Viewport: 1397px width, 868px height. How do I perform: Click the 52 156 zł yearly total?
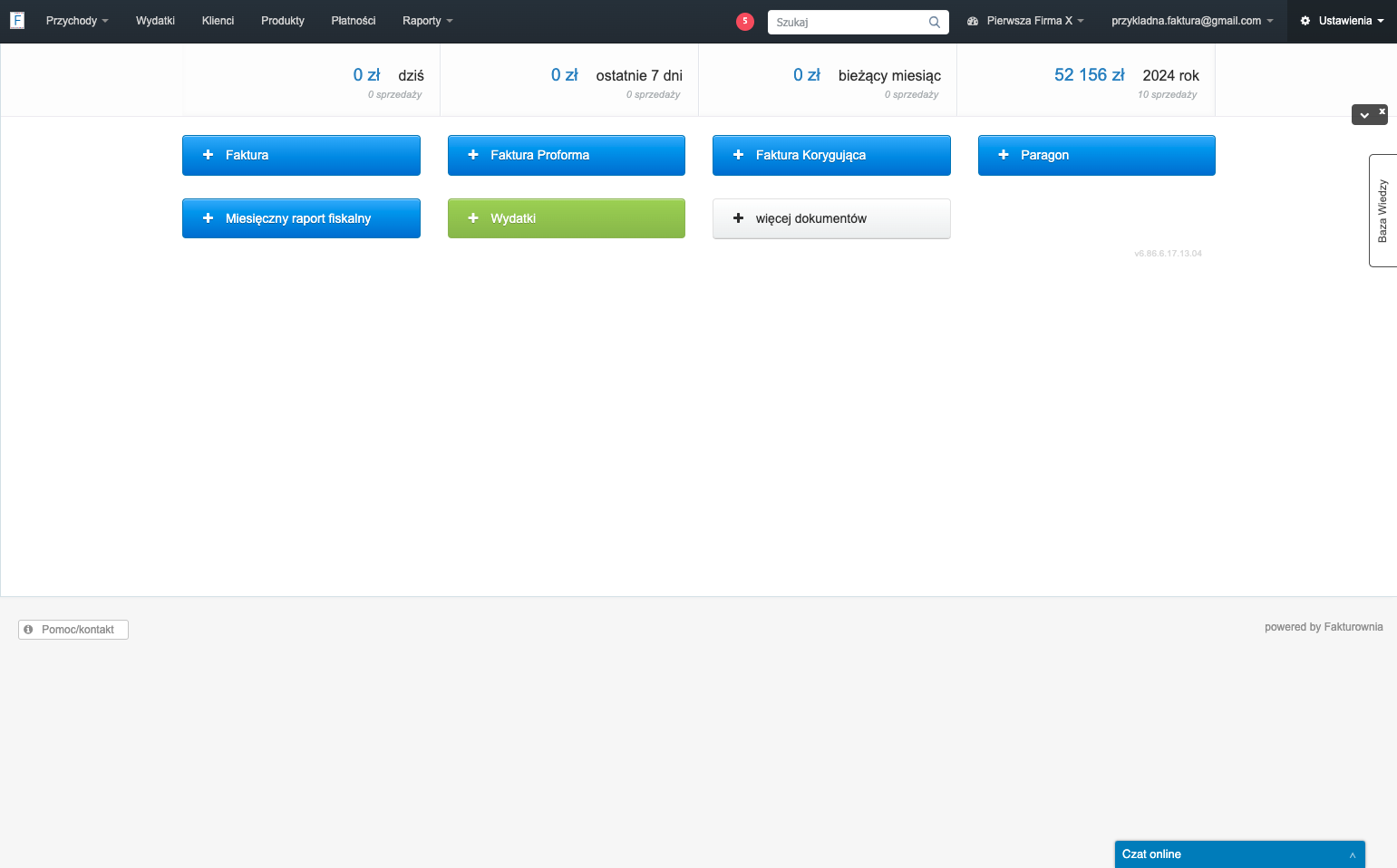[x=1089, y=75]
